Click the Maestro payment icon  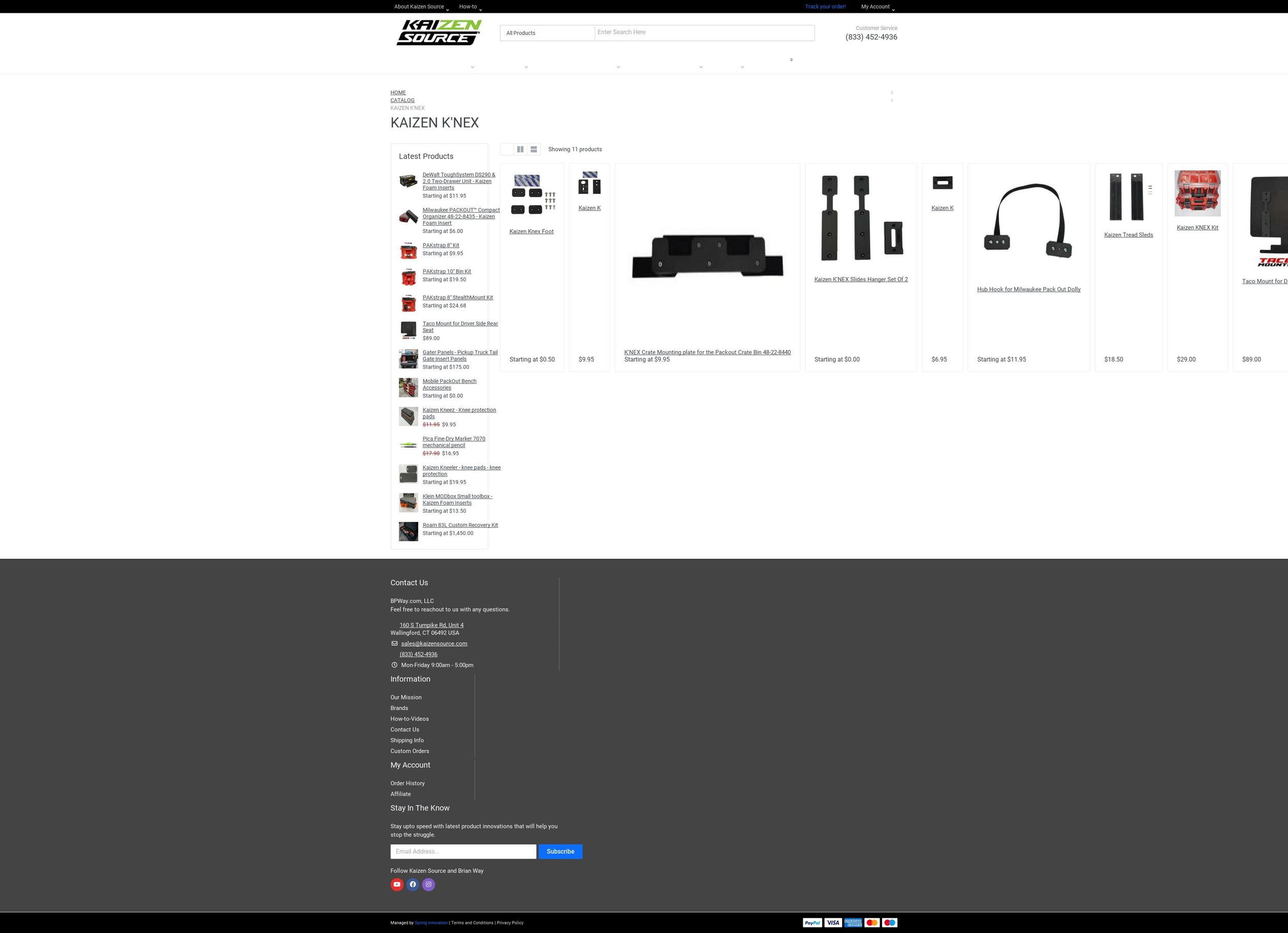pos(890,923)
